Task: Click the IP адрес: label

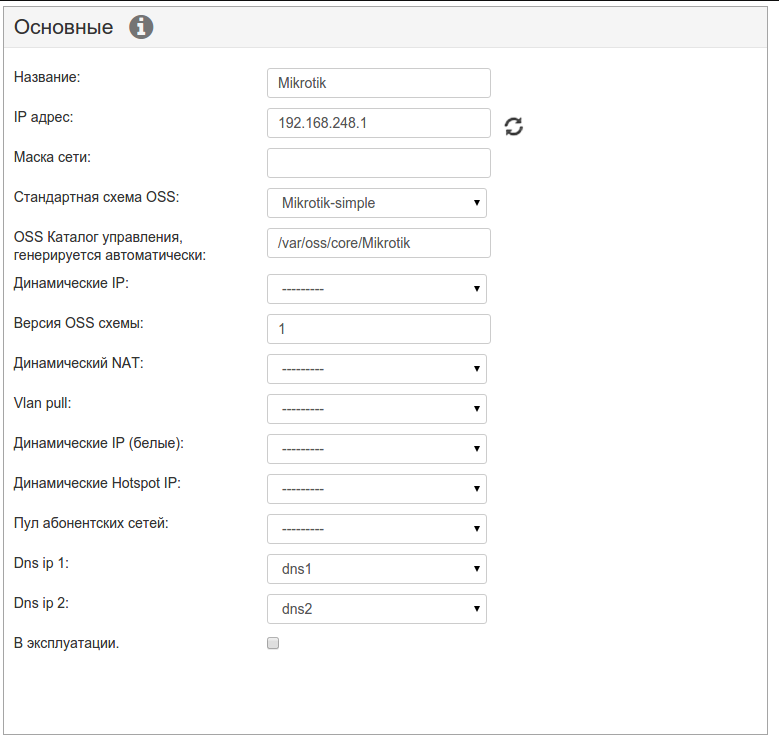Action: pyautogui.click(x=43, y=117)
